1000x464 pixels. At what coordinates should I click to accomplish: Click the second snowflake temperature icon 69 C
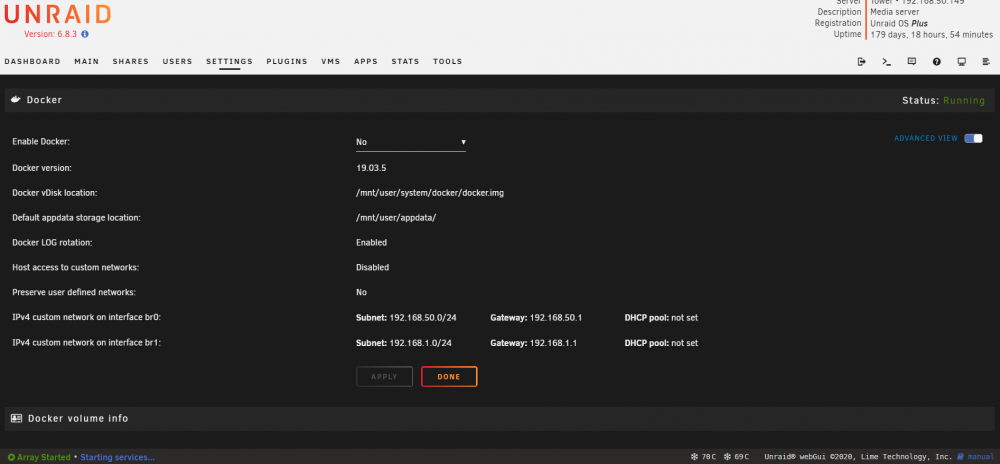point(727,457)
